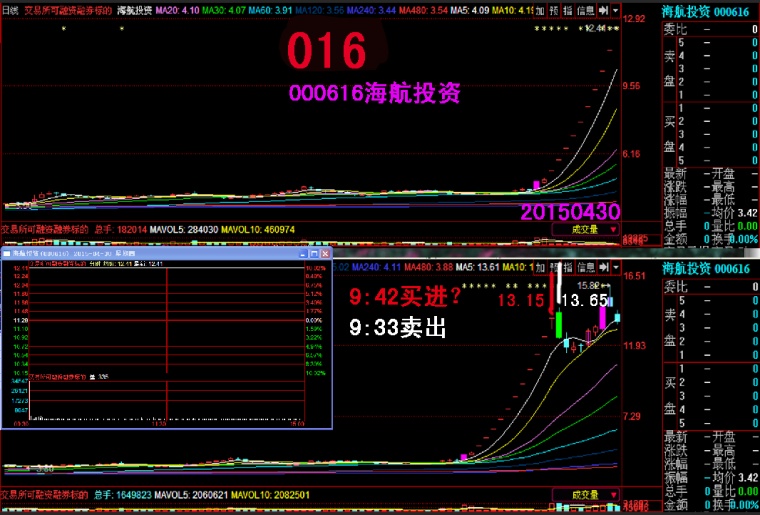Image resolution: width=760 pixels, height=515 pixels.
Task: Select the 海航投资 000616 title in upper quote panel
Action: [x=706, y=12]
